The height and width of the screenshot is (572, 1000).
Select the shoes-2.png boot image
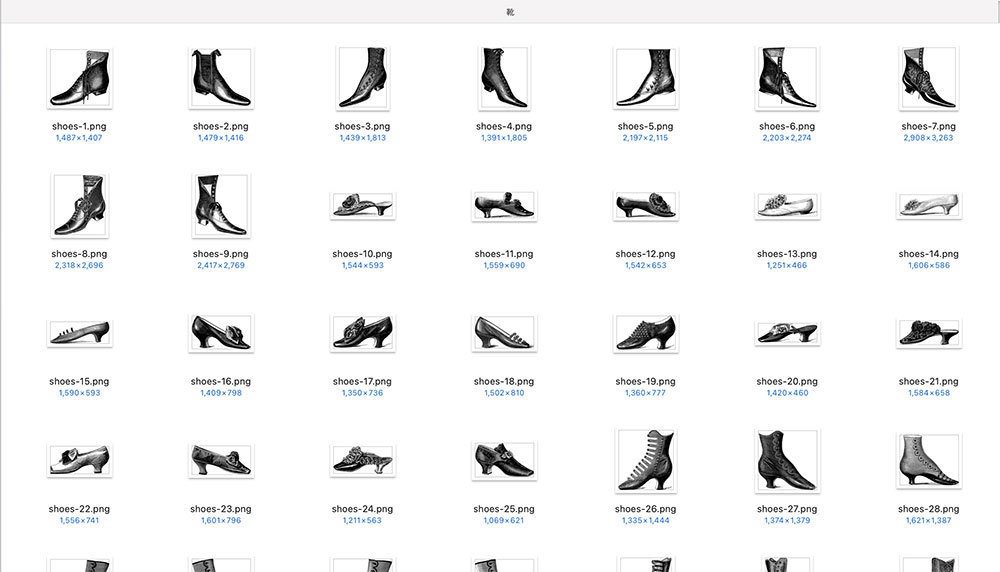(221, 78)
